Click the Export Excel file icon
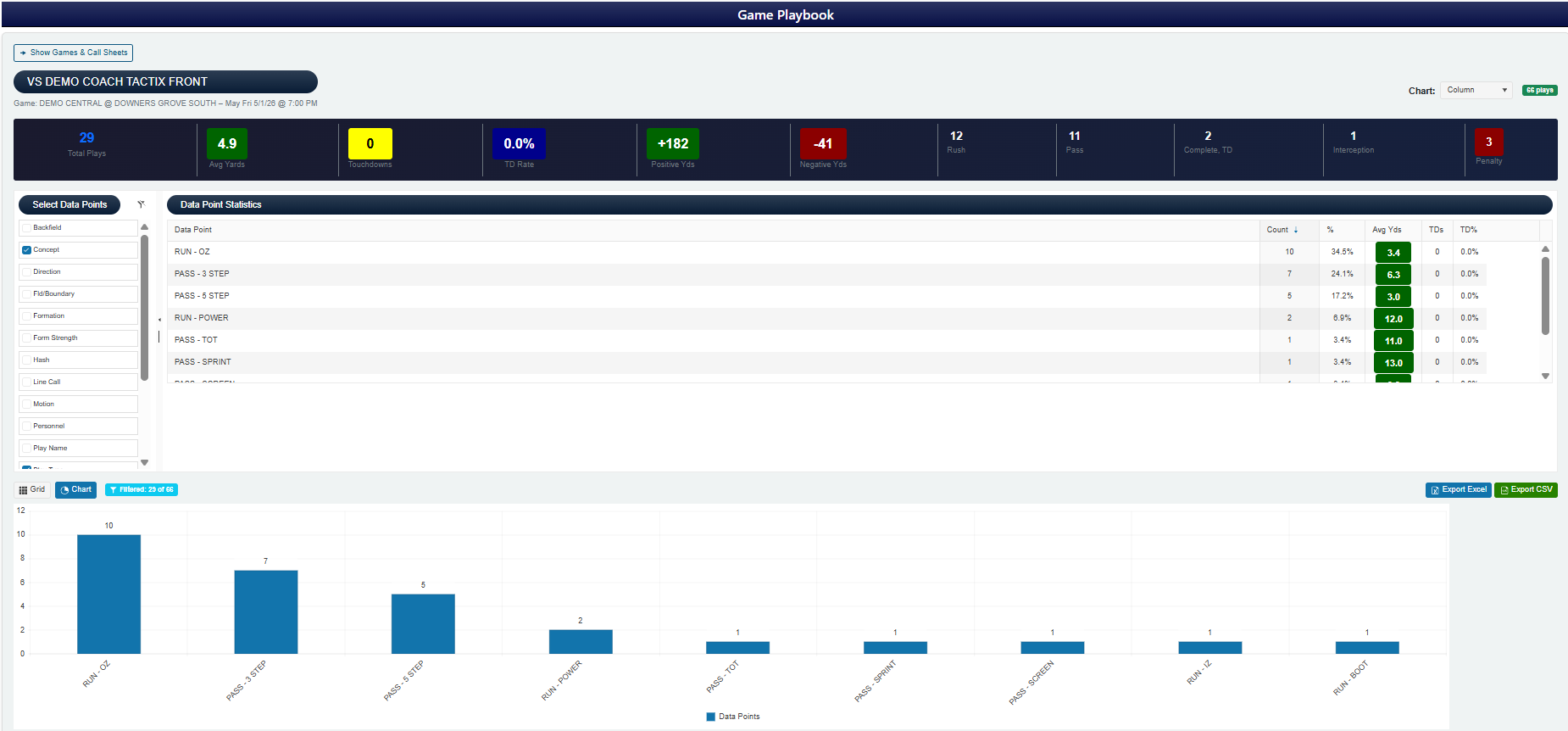The width and height of the screenshot is (1568, 731). click(x=1435, y=490)
